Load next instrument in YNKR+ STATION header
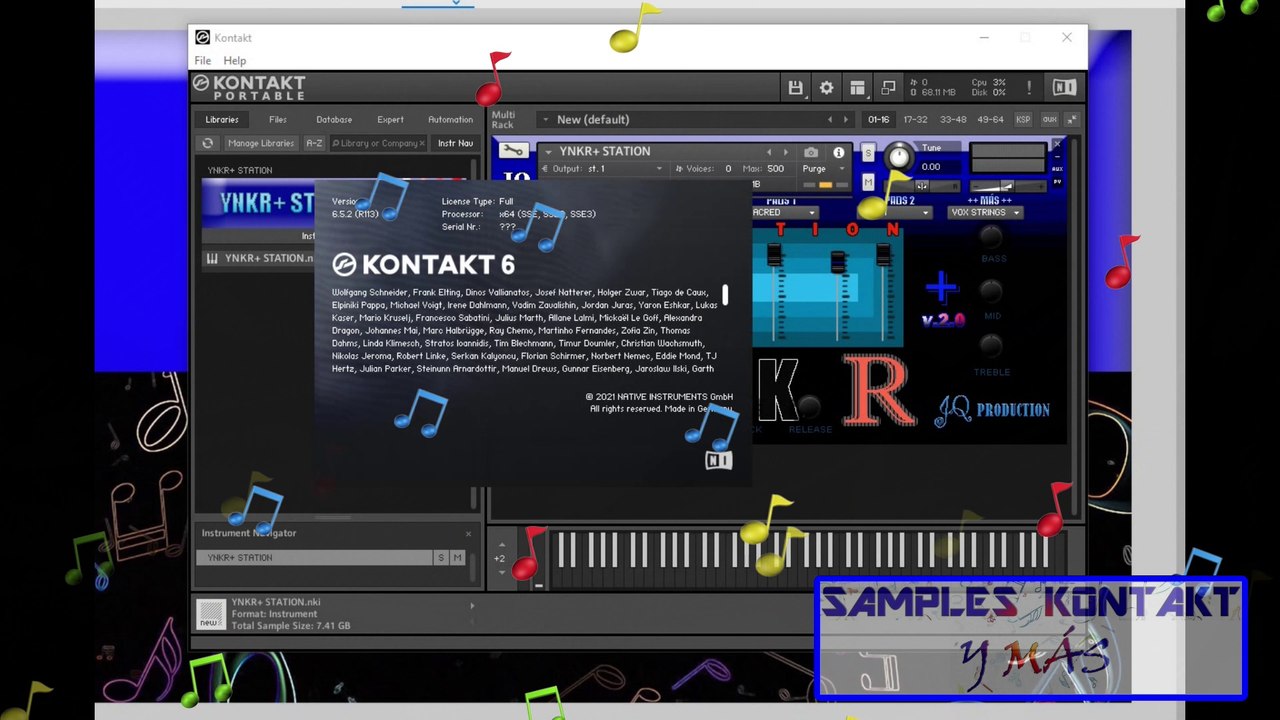The image size is (1280, 720). click(785, 152)
